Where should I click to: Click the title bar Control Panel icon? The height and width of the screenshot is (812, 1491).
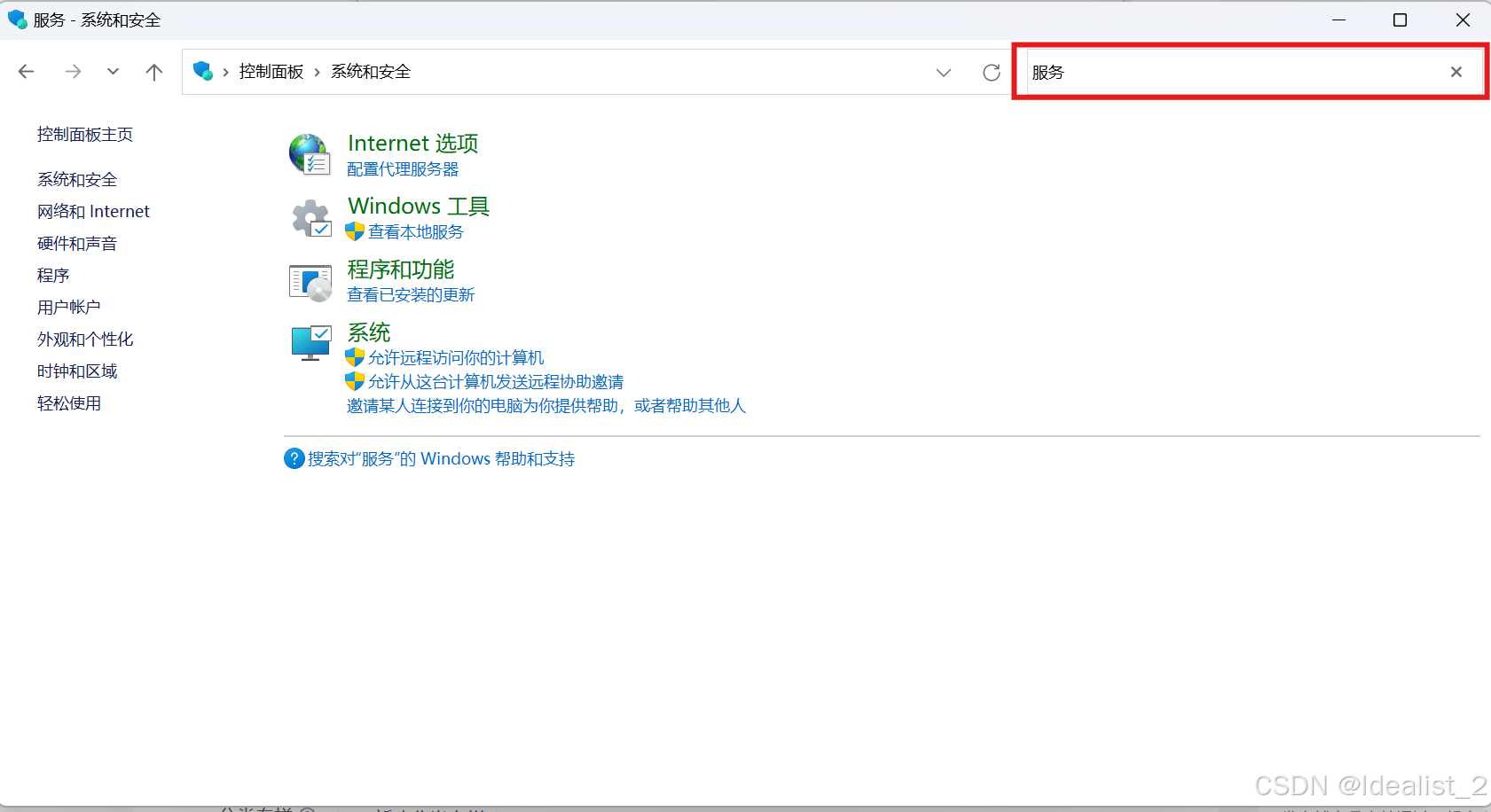tap(18, 20)
